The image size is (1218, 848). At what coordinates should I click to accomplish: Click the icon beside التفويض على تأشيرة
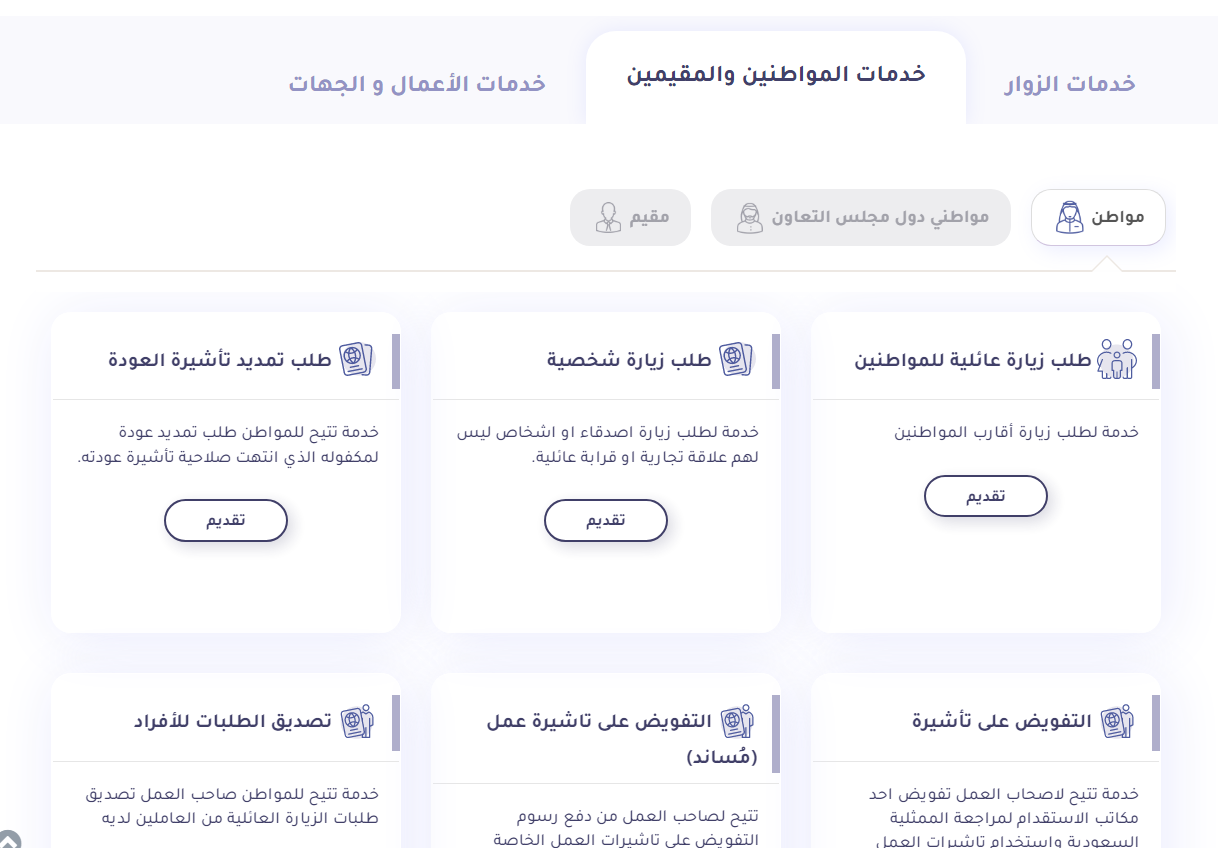pos(1116,720)
